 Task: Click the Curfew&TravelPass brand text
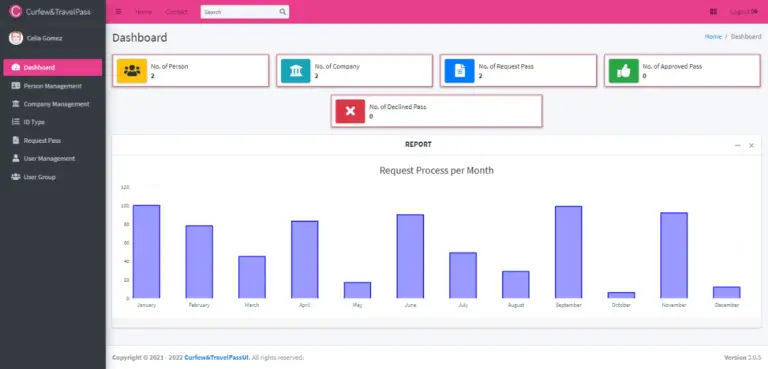coord(58,12)
